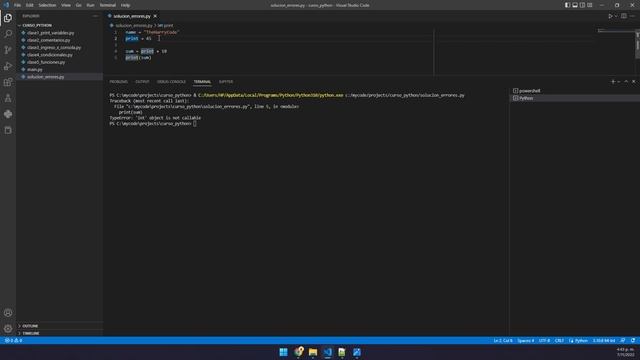The image size is (640, 360).
Task: Open the rightmost blue taskbar app
Action: (357, 352)
